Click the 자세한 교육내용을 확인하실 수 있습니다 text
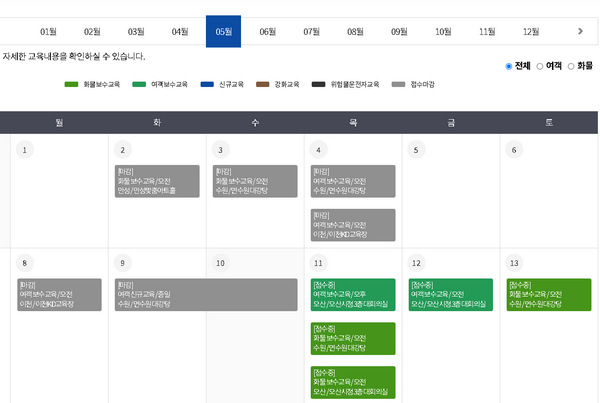 pyautogui.click(x=74, y=57)
